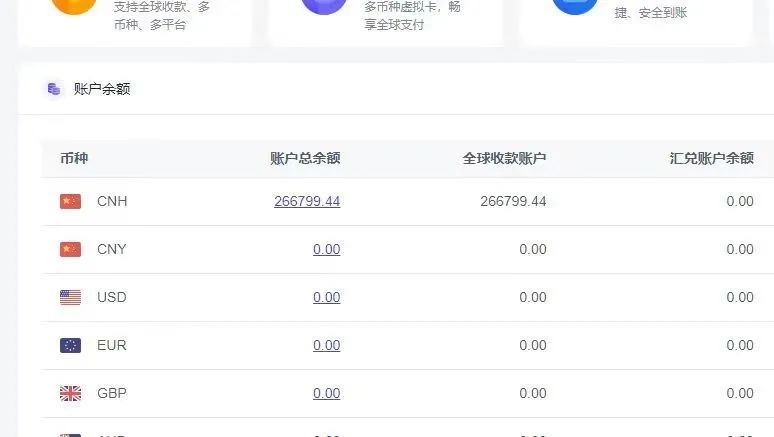Viewport: 774px width, 437px height.
Task: Click CNY exchange account balance 0.00
Action: point(740,249)
